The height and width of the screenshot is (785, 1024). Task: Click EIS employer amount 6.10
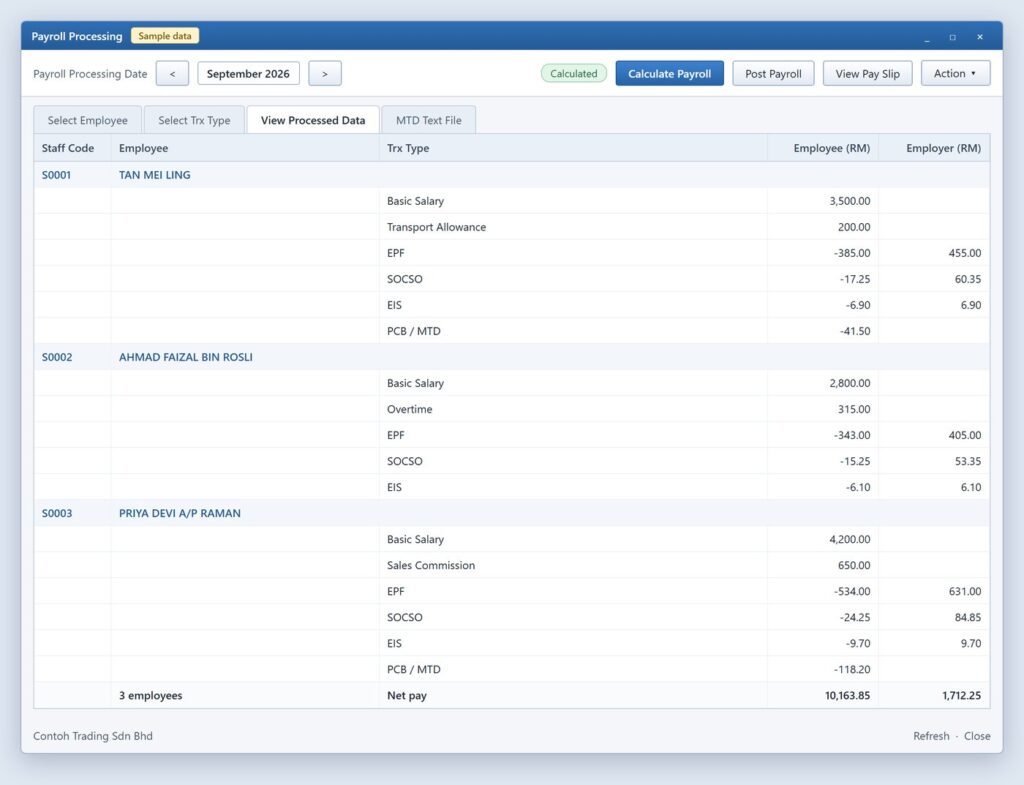pos(970,487)
